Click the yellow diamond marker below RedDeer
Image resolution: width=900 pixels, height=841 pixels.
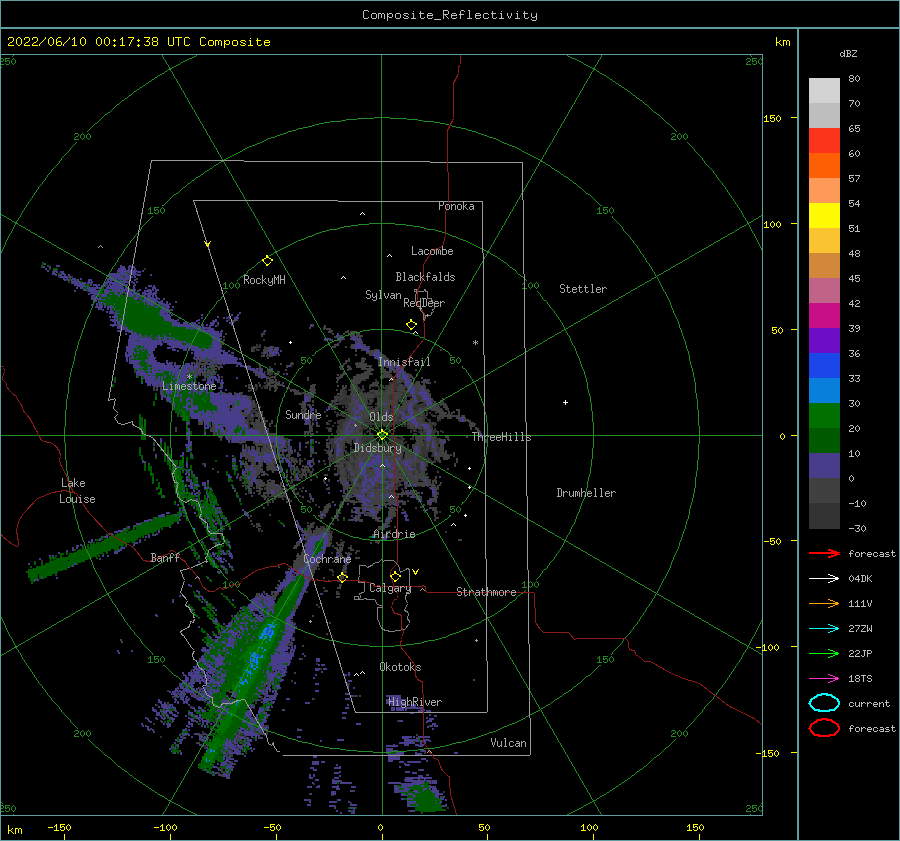point(411,325)
